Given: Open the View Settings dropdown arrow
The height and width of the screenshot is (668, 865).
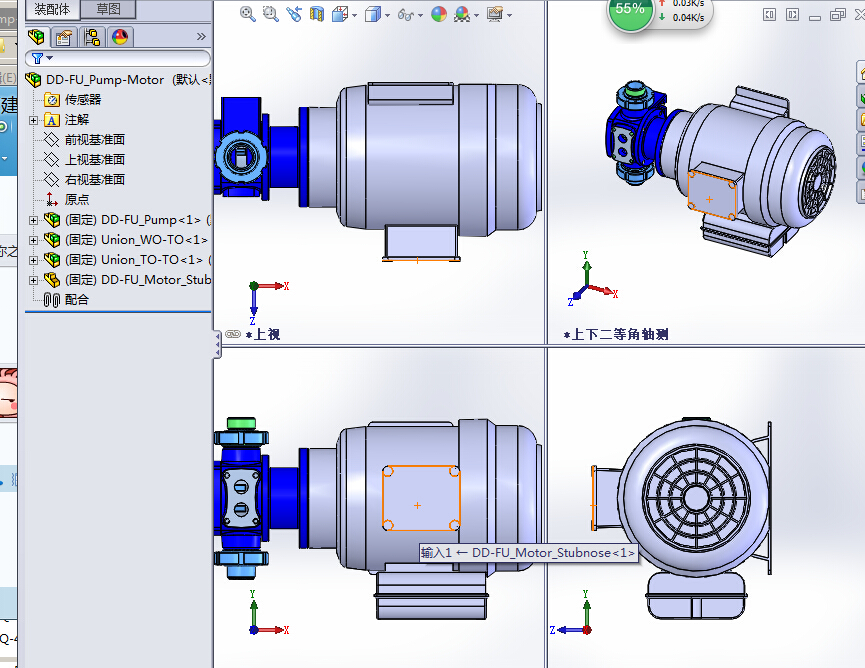Looking at the screenshot, I should 509,15.
